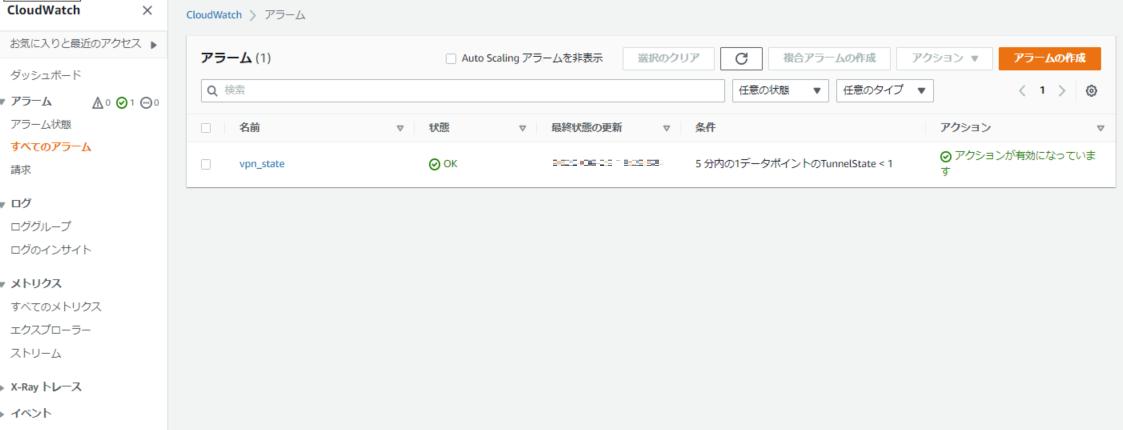Click 選択のクリア button
This screenshot has height=430, width=1123.
669,59
